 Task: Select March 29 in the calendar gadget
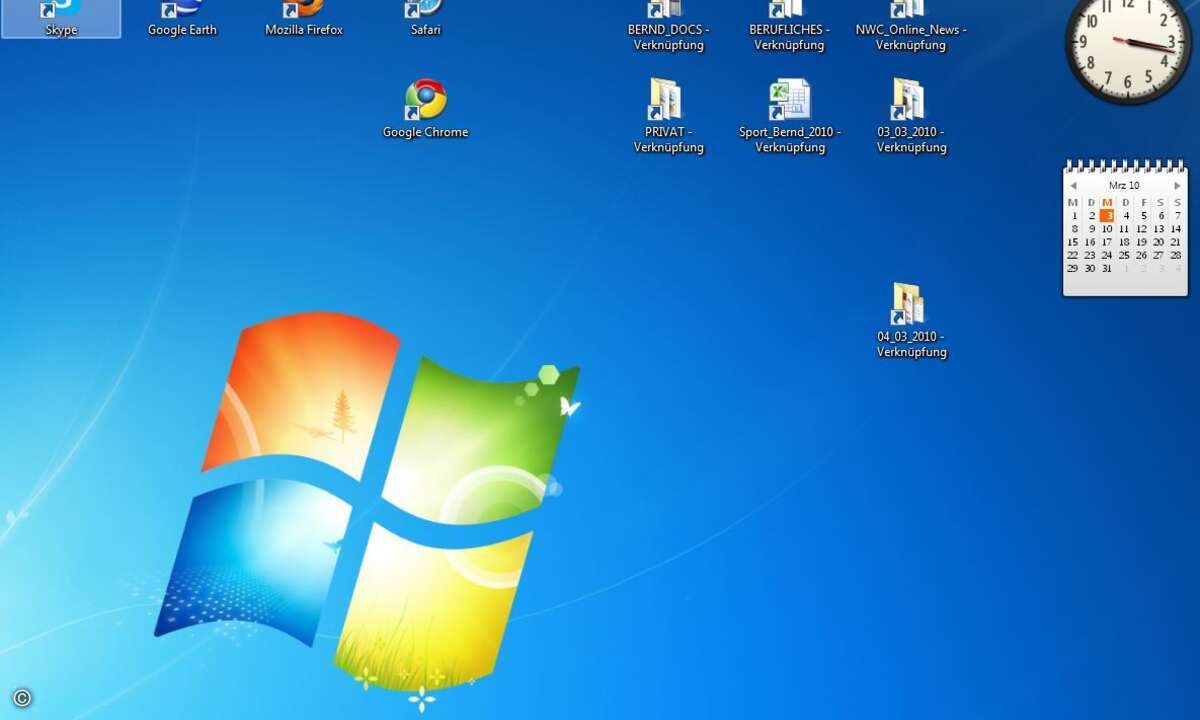(x=1073, y=268)
